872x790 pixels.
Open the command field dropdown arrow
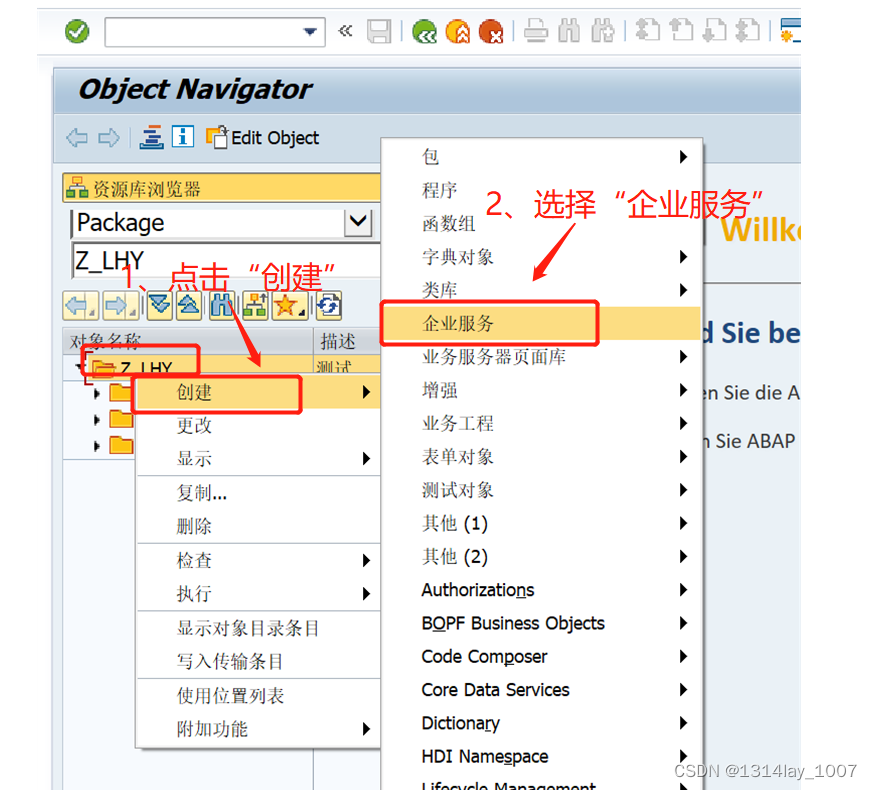[310, 32]
